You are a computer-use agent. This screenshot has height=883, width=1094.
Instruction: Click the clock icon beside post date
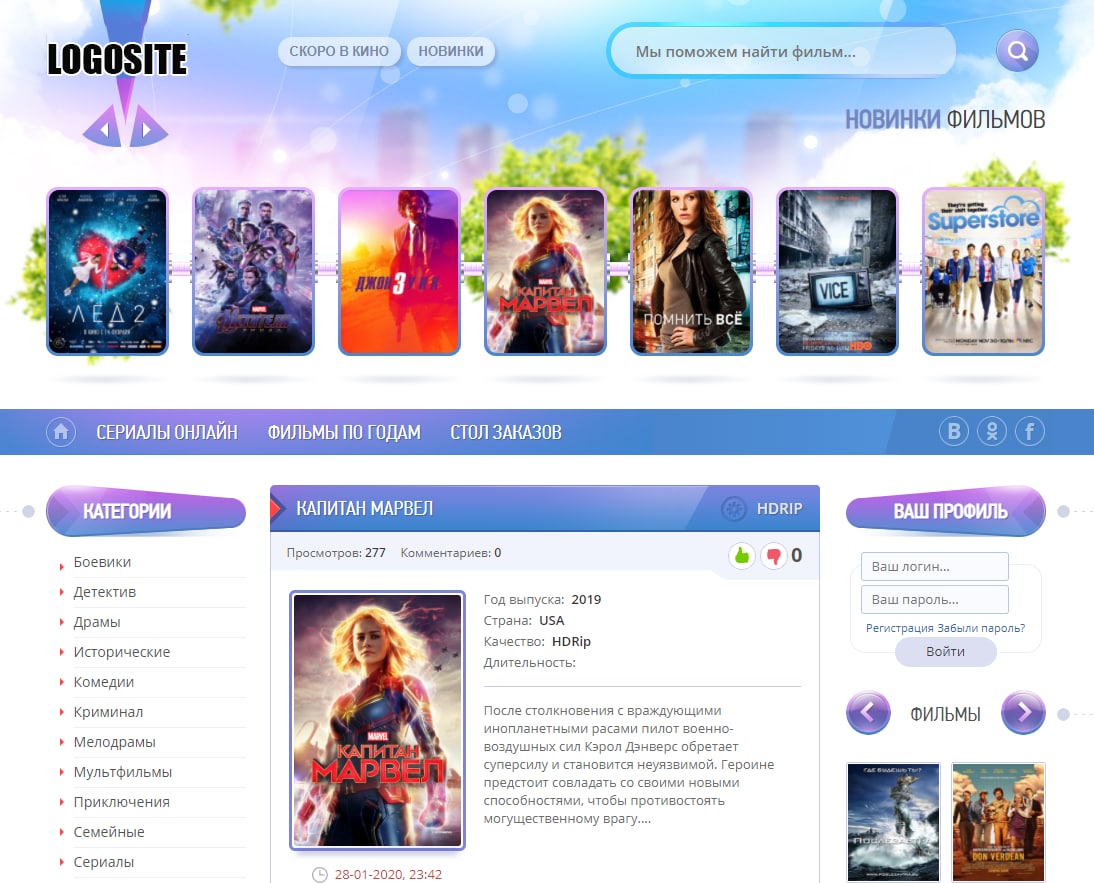tap(319, 875)
